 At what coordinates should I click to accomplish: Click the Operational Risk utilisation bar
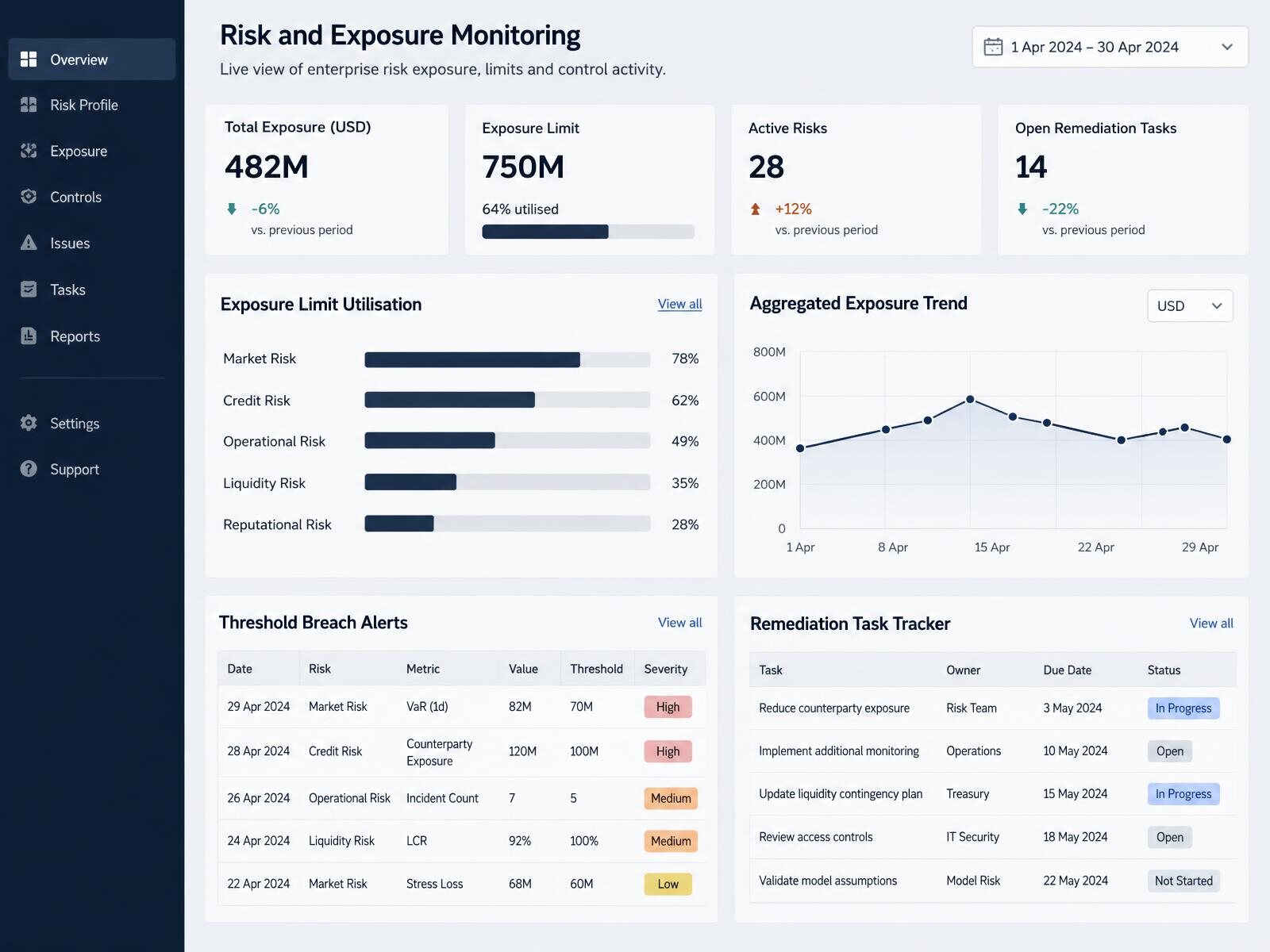point(507,440)
